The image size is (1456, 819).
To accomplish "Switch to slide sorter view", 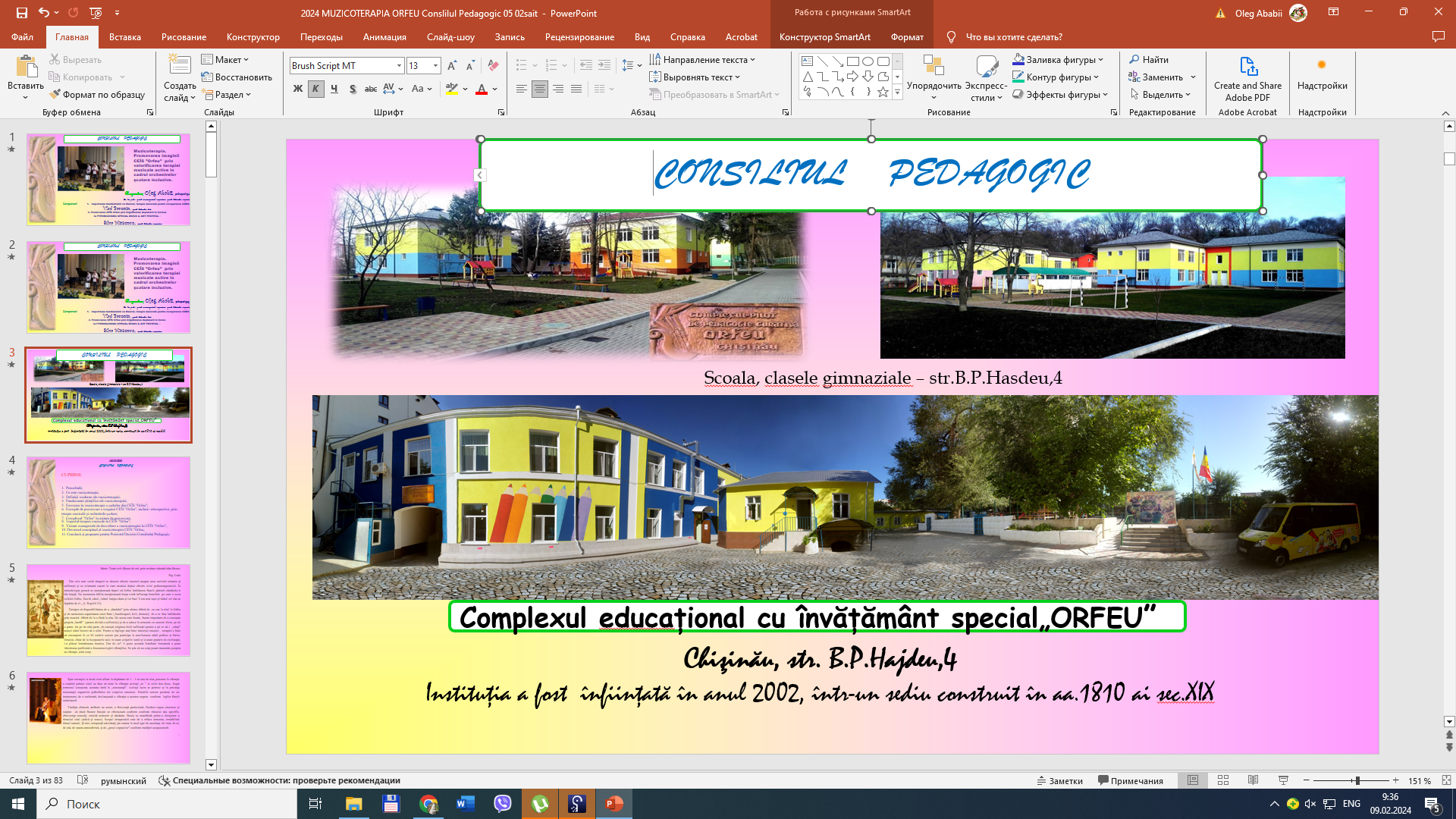I will [1223, 780].
